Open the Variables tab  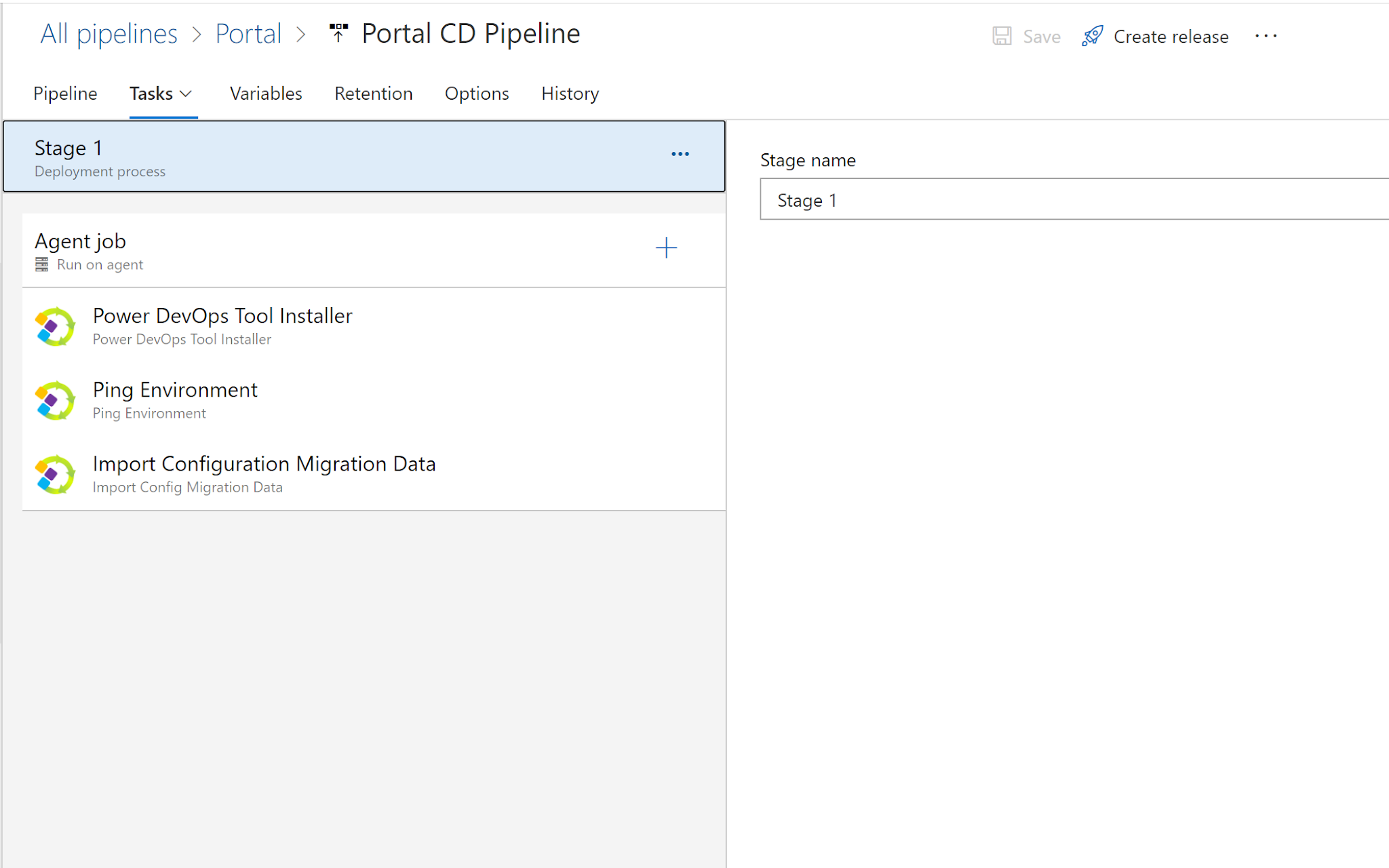click(x=266, y=94)
